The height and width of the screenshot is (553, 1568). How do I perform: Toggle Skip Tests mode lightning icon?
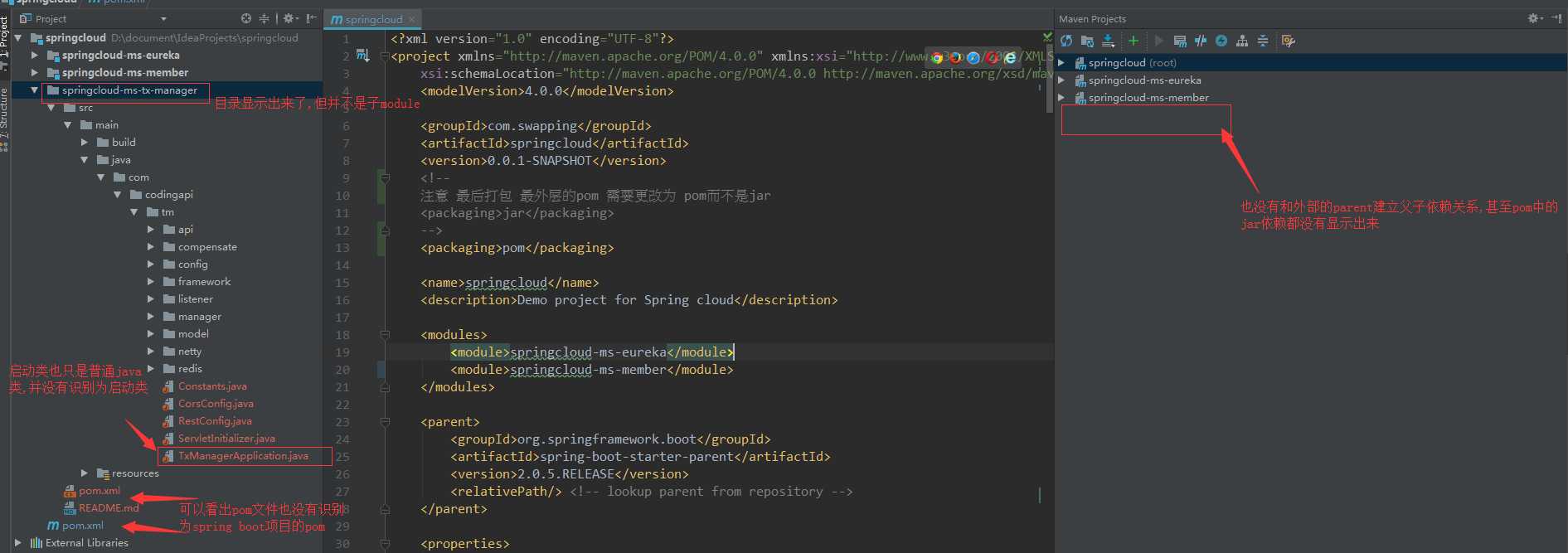click(x=1221, y=41)
